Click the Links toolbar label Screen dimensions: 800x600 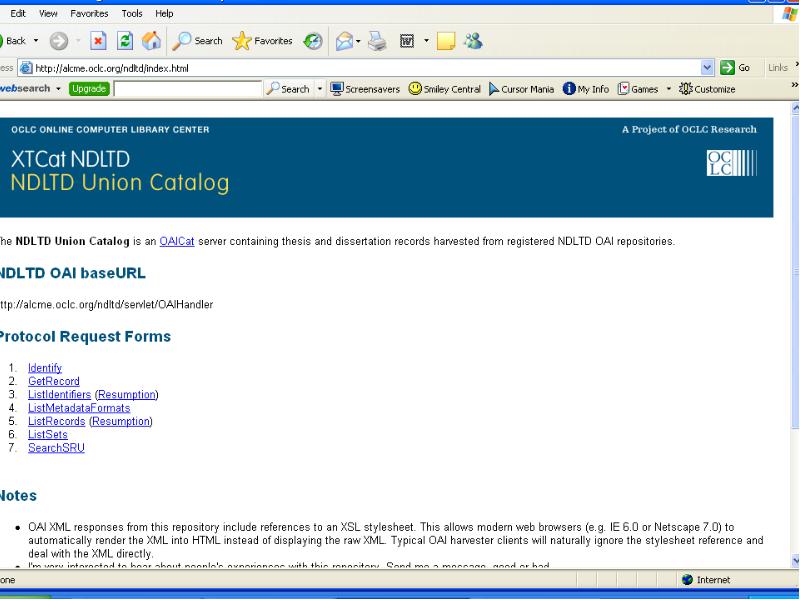(x=778, y=67)
